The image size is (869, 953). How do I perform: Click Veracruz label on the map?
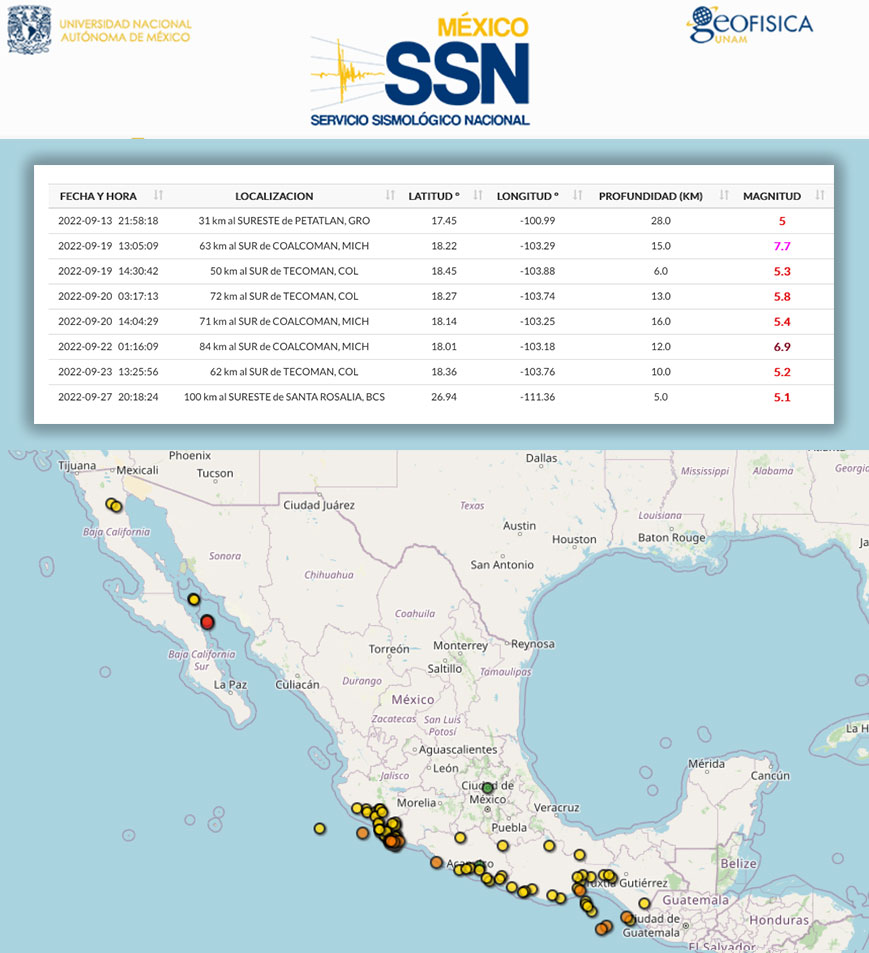pos(557,808)
